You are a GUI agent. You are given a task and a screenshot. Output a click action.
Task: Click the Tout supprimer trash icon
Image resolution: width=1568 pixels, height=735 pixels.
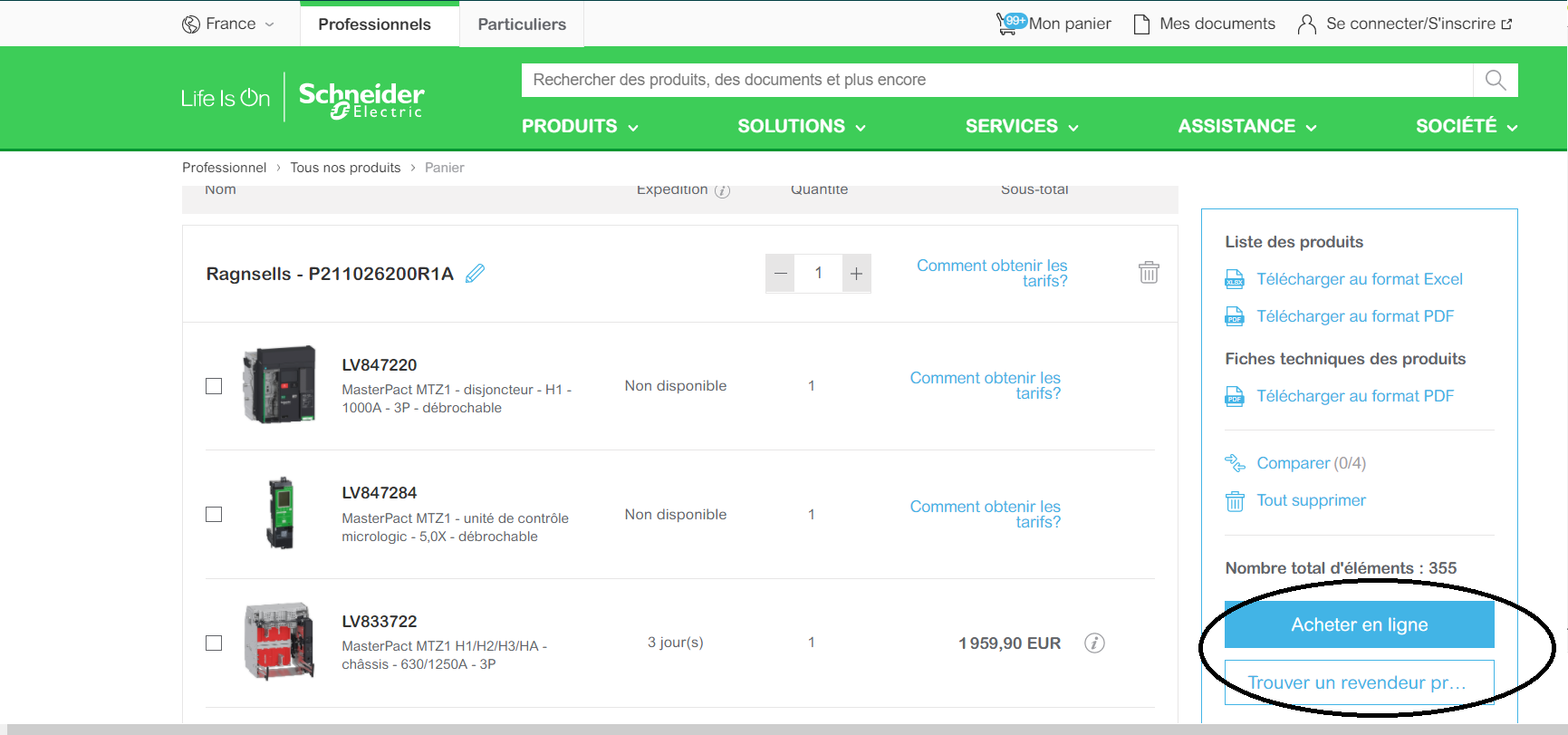[1235, 501]
